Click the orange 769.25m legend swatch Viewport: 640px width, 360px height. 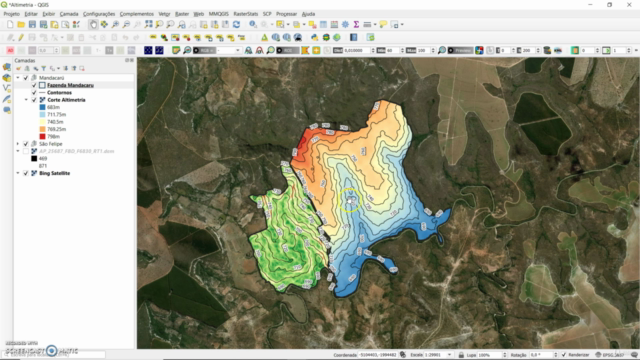42,129
